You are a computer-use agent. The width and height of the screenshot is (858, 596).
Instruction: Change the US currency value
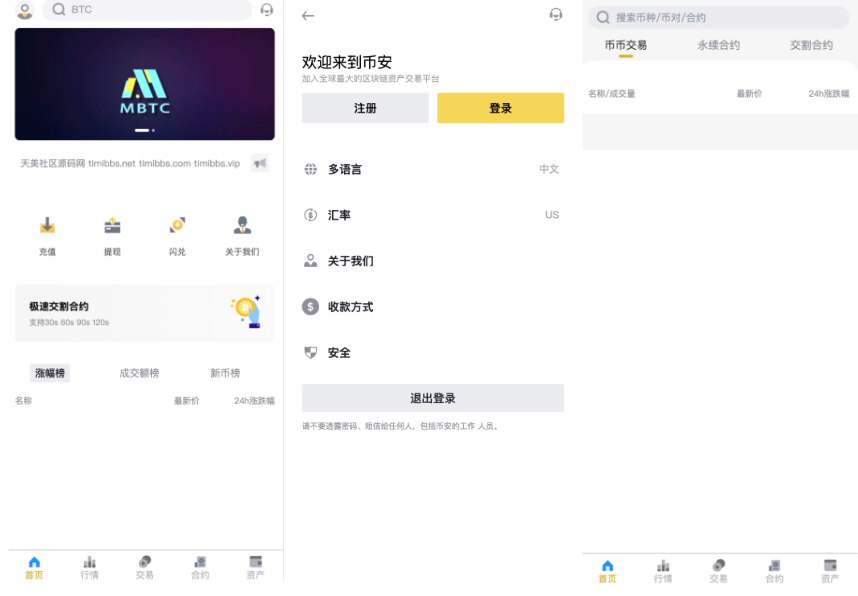[552, 215]
